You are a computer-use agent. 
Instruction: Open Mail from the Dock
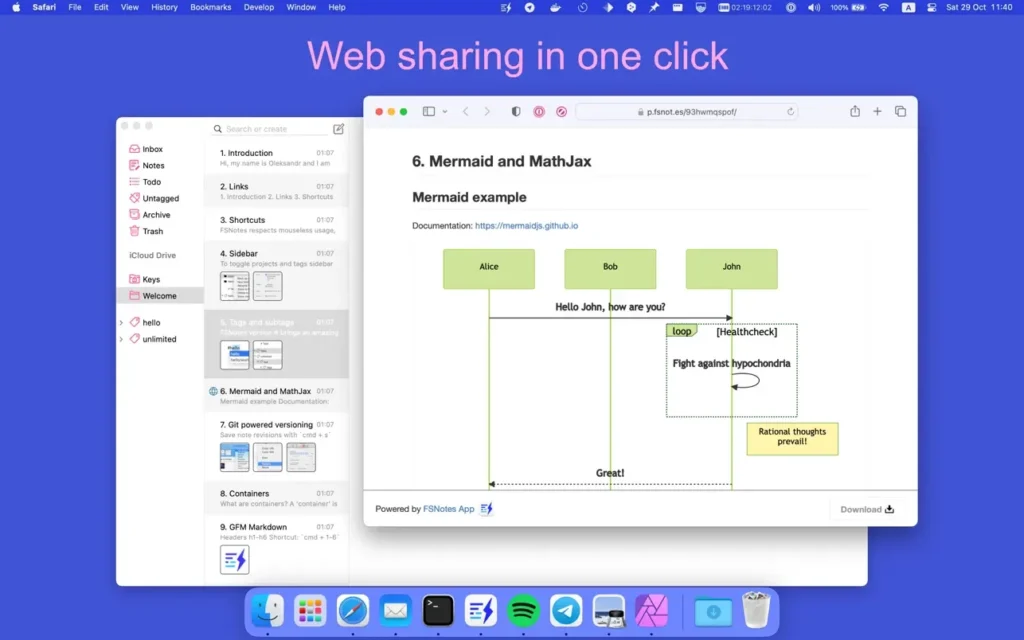[x=395, y=610]
